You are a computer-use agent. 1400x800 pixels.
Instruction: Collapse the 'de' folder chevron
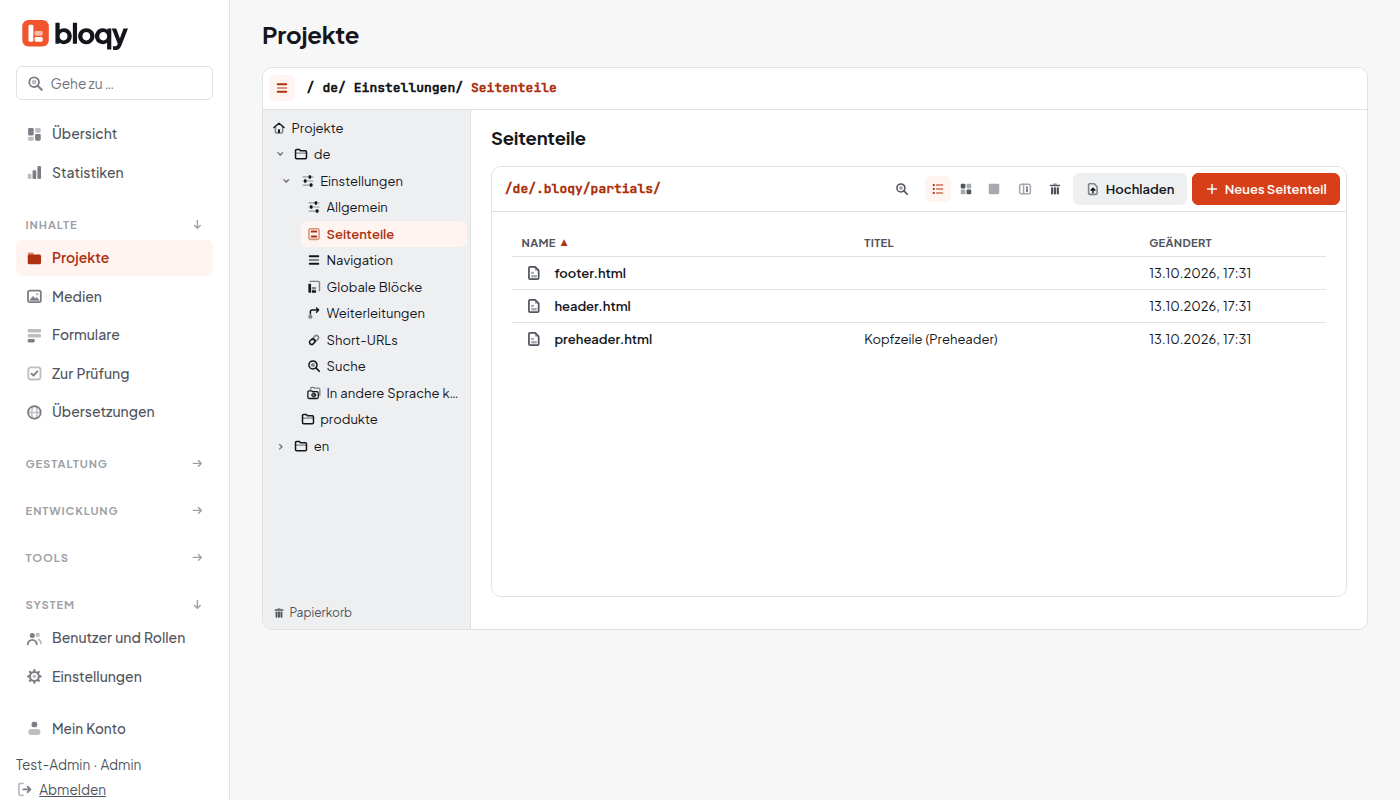coord(280,155)
